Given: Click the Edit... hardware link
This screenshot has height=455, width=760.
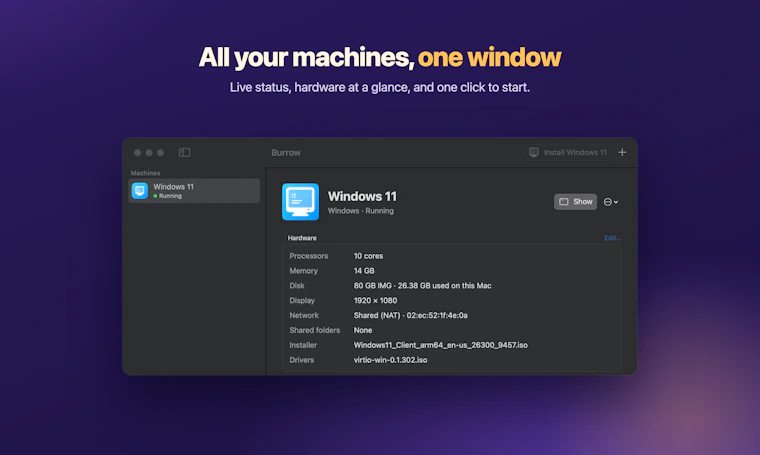Looking at the screenshot, I should click(x=612, y=238).
